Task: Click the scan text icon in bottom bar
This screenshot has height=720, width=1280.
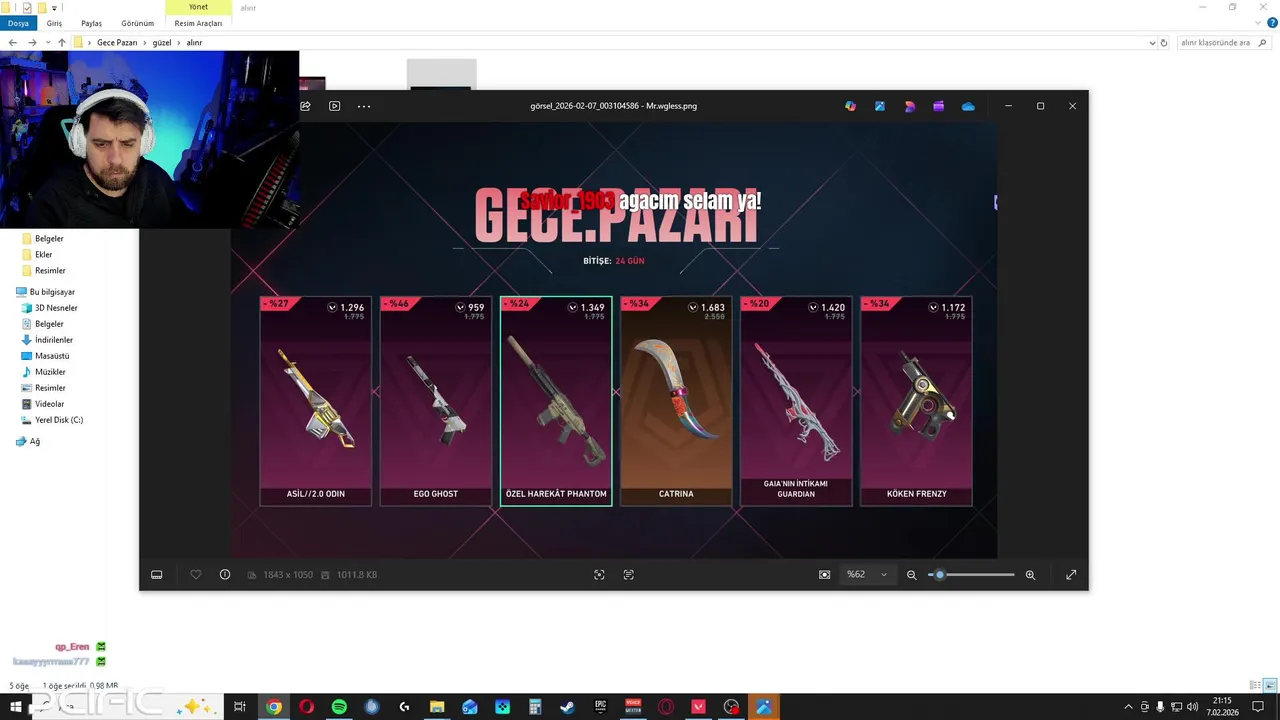Action: click(x=629, y=575)
